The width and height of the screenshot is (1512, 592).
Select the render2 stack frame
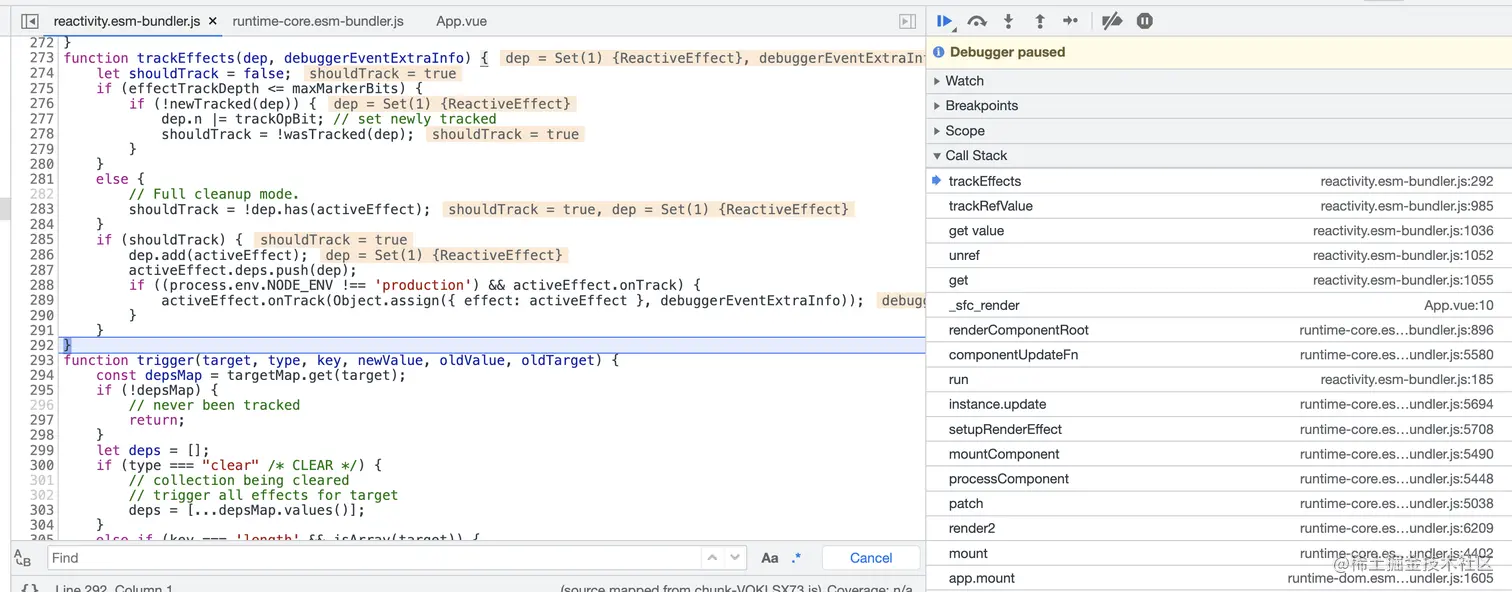coord(1219,528)
